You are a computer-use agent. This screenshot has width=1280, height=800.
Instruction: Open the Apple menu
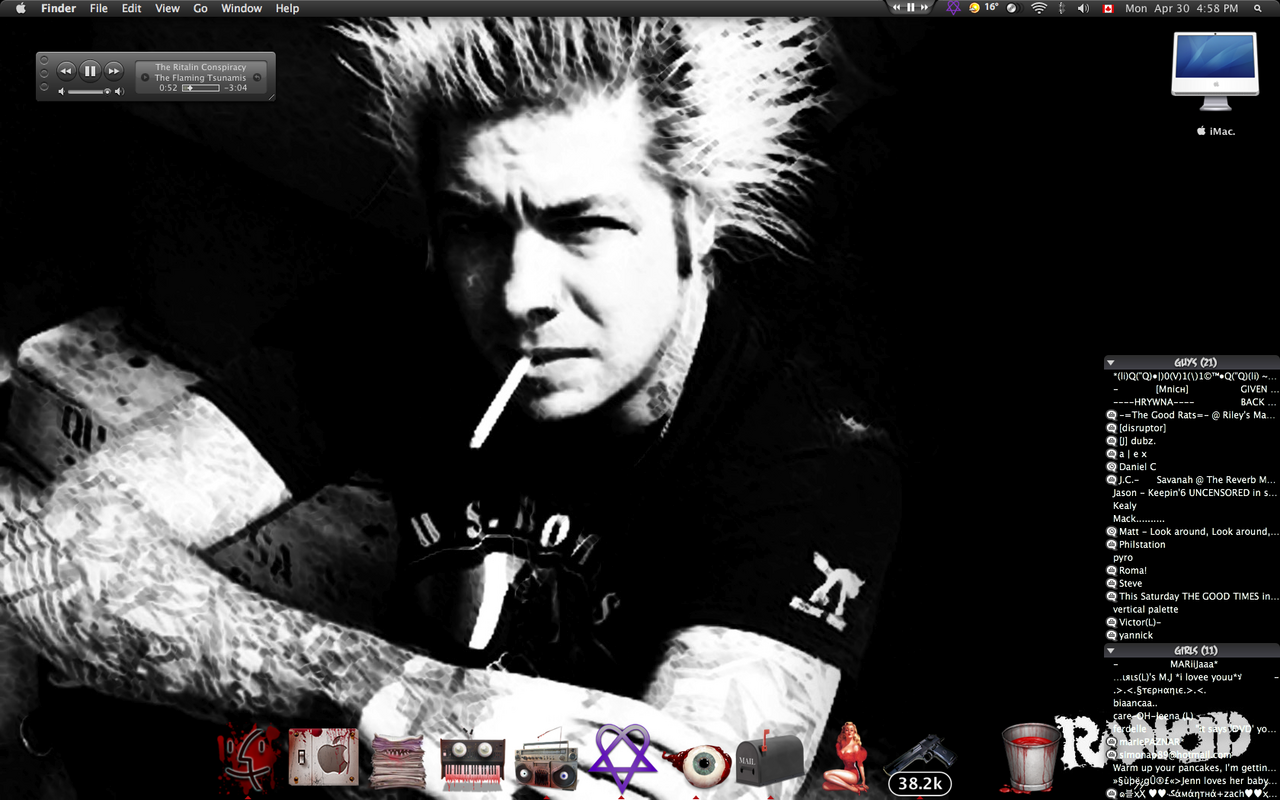pos(20,8)
